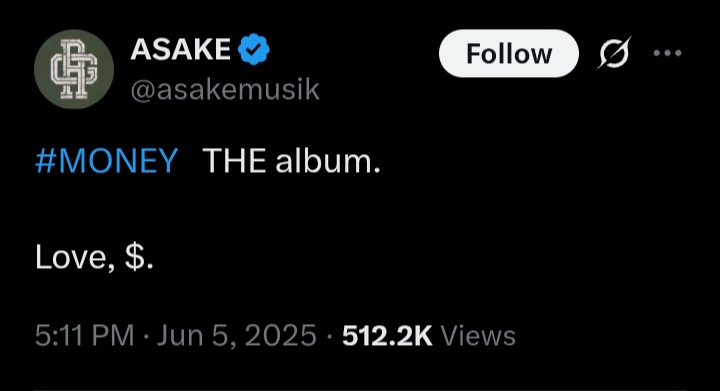Open the three-dot more options menu
The width and height of the screenshot is (720, 391).
pyautogui.click(x=667, y=53)
